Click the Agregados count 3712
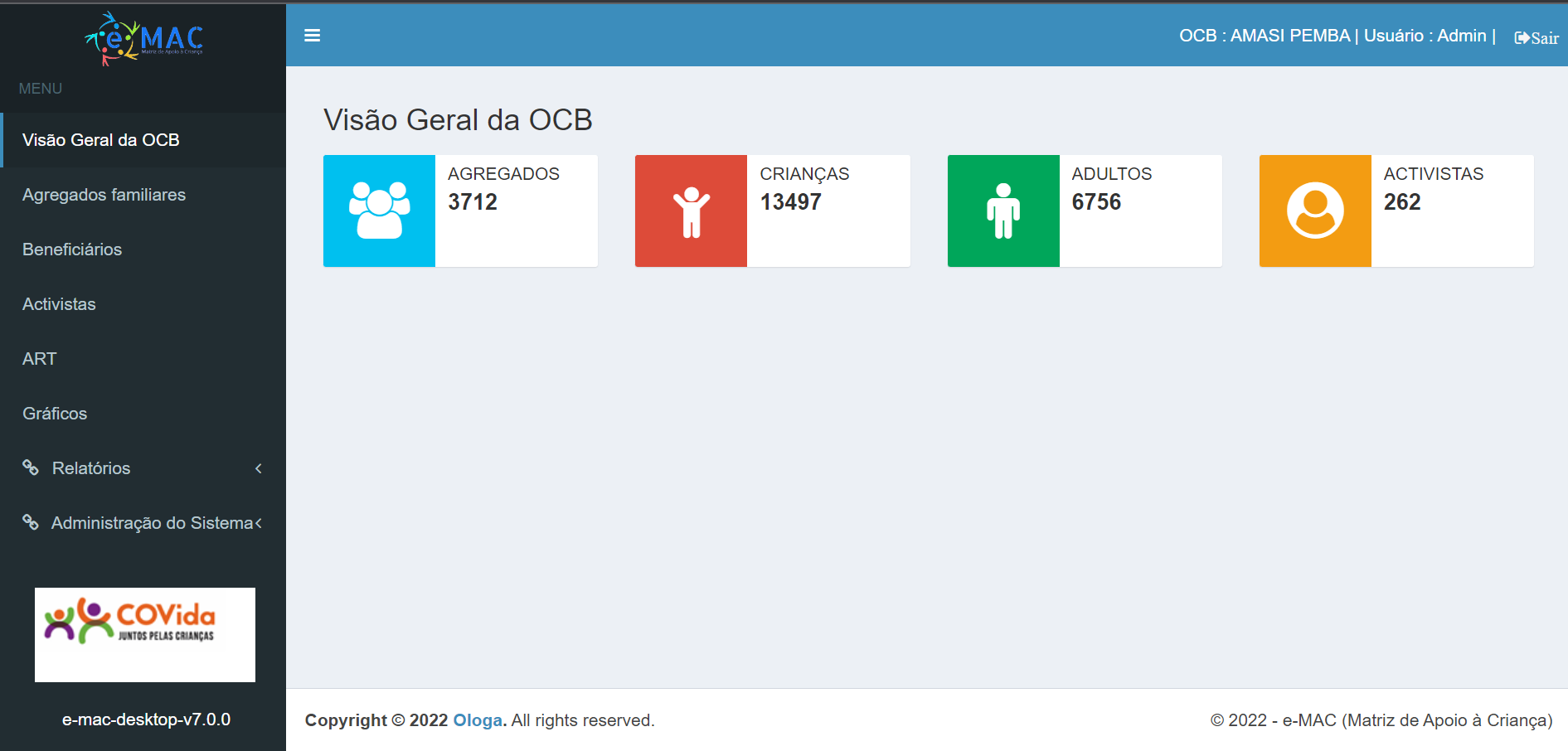The image size is (1568, 751). [x=473, y=202]
